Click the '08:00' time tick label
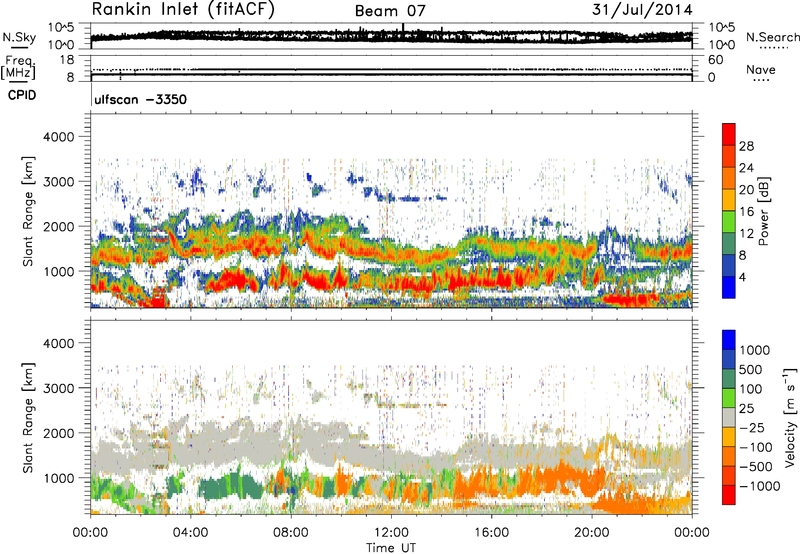 291,533
